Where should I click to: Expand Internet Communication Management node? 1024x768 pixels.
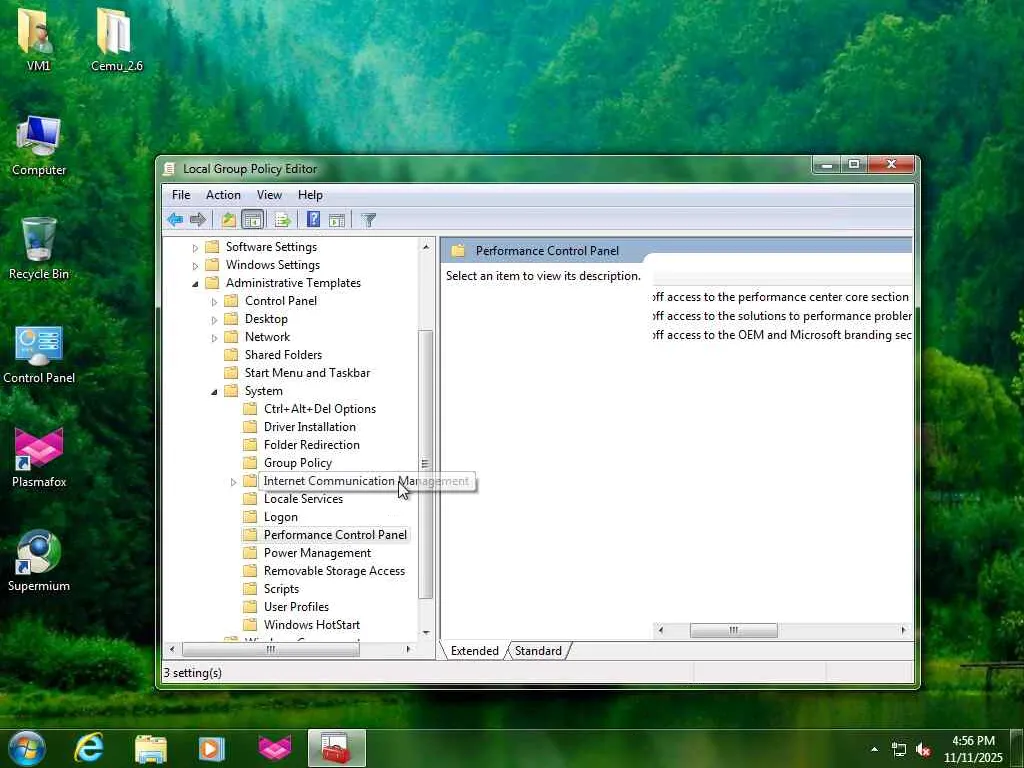coord(233,482)
